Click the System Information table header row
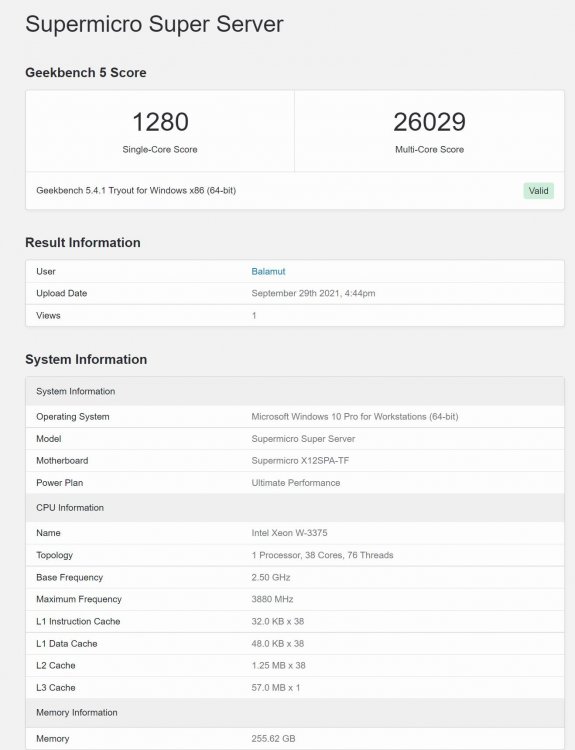575x750 pixels. [295, 391]
